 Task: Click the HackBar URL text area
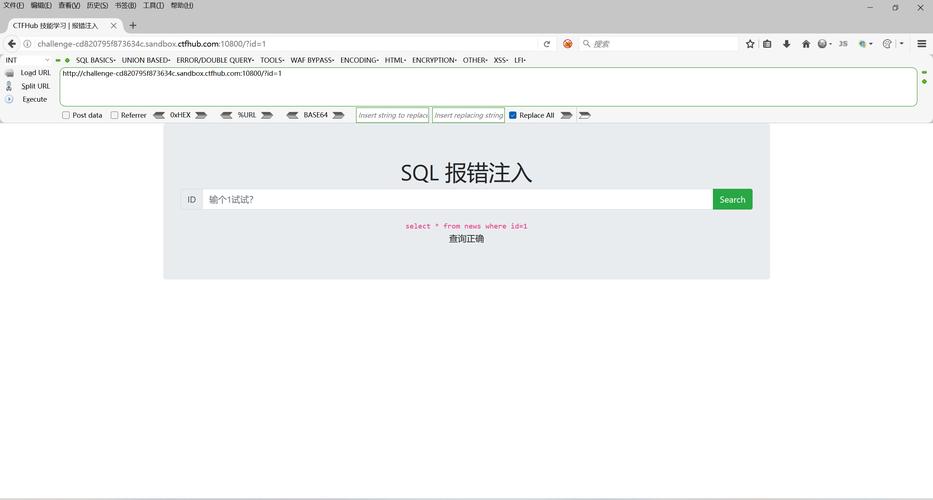(x=488, y=87)
